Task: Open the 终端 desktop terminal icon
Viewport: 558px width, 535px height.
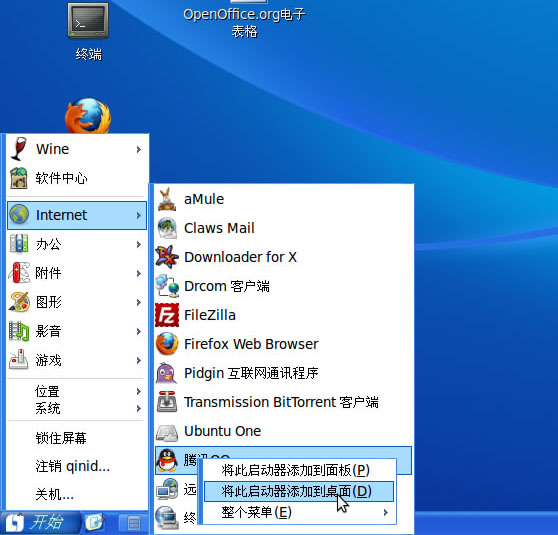Action: tap(88, 21)
